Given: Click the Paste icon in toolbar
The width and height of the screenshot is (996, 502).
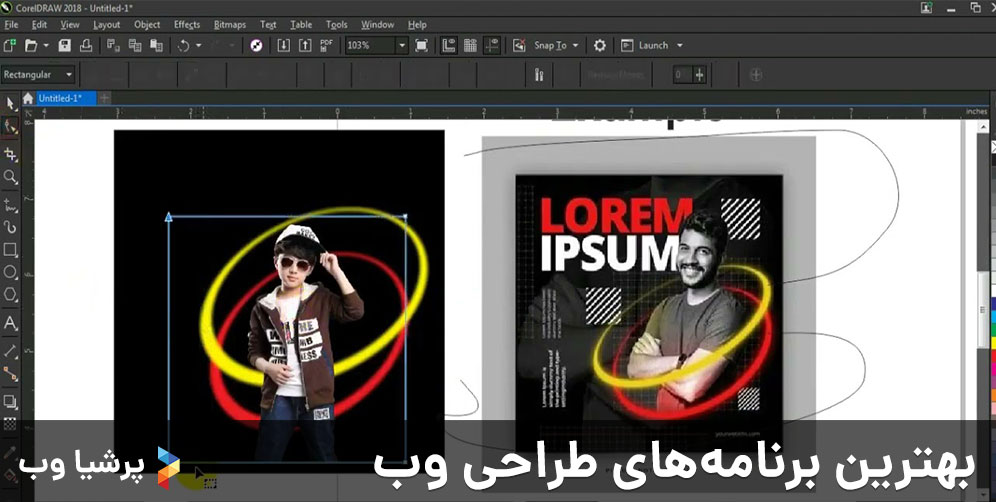Looking at the screenshot, I should (x=156, y=45).
